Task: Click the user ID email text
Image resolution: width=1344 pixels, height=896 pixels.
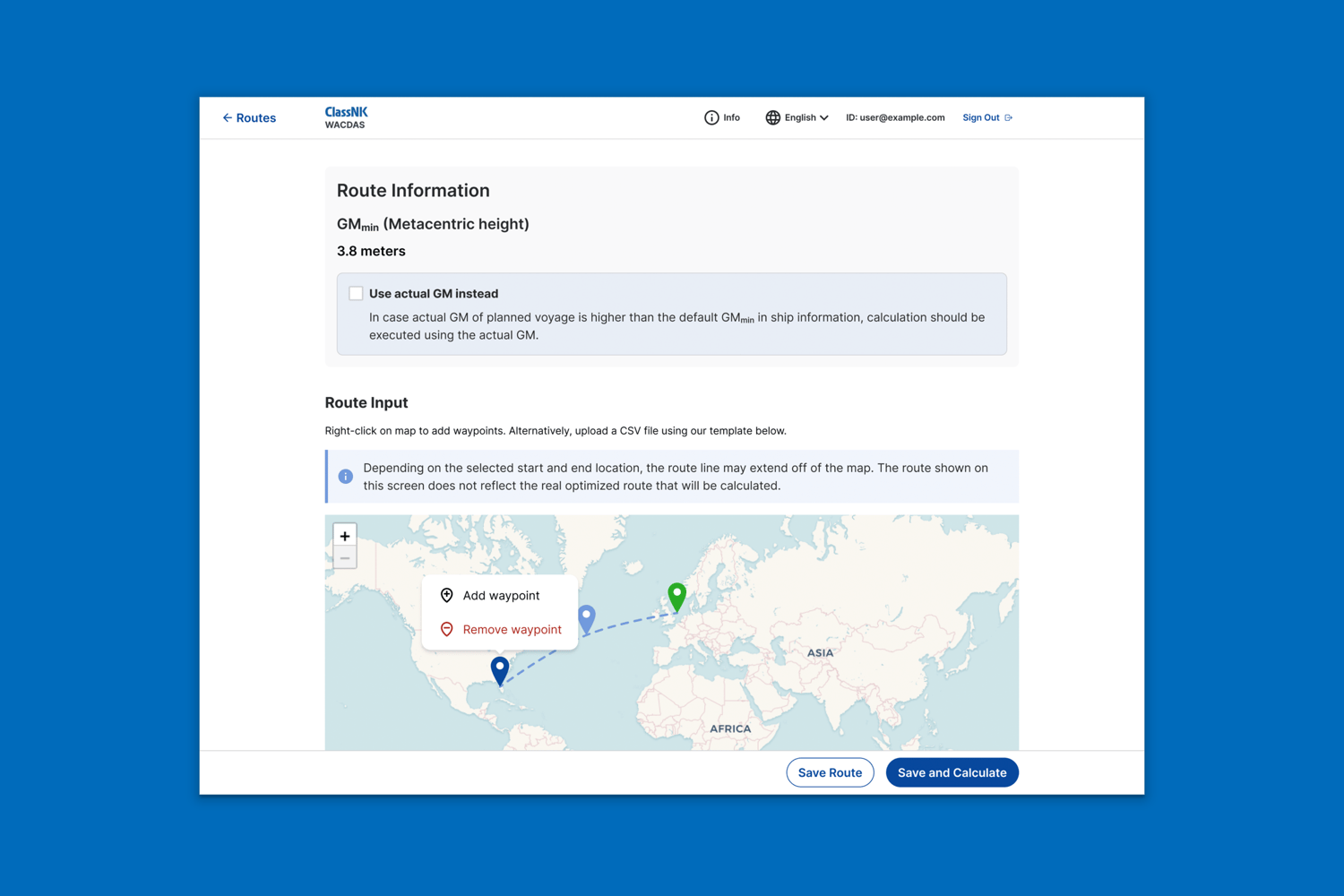Action: (x=895, y=118)
